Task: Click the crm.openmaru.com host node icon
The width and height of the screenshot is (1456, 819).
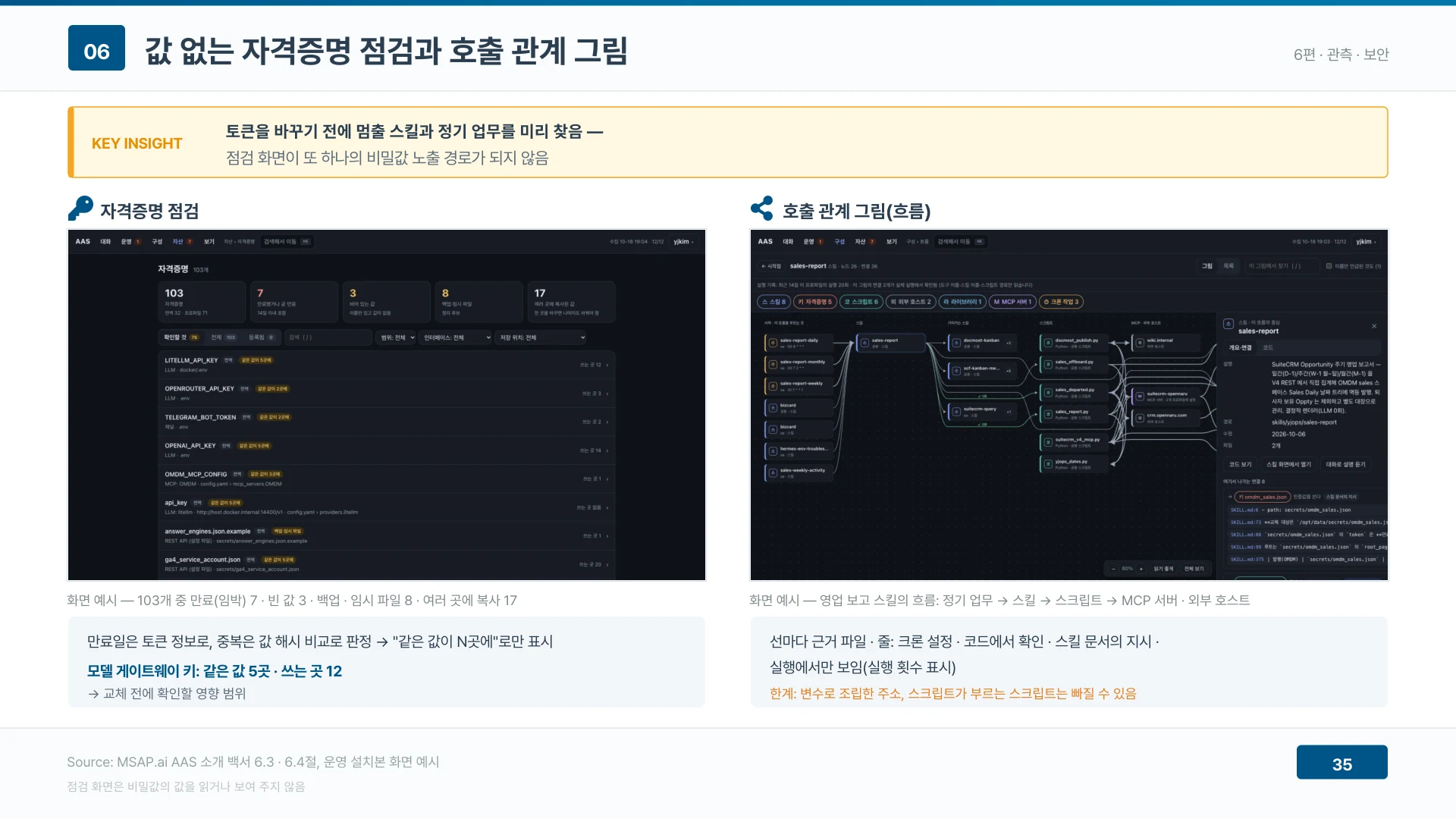Action: click(x=1139, y=418)
